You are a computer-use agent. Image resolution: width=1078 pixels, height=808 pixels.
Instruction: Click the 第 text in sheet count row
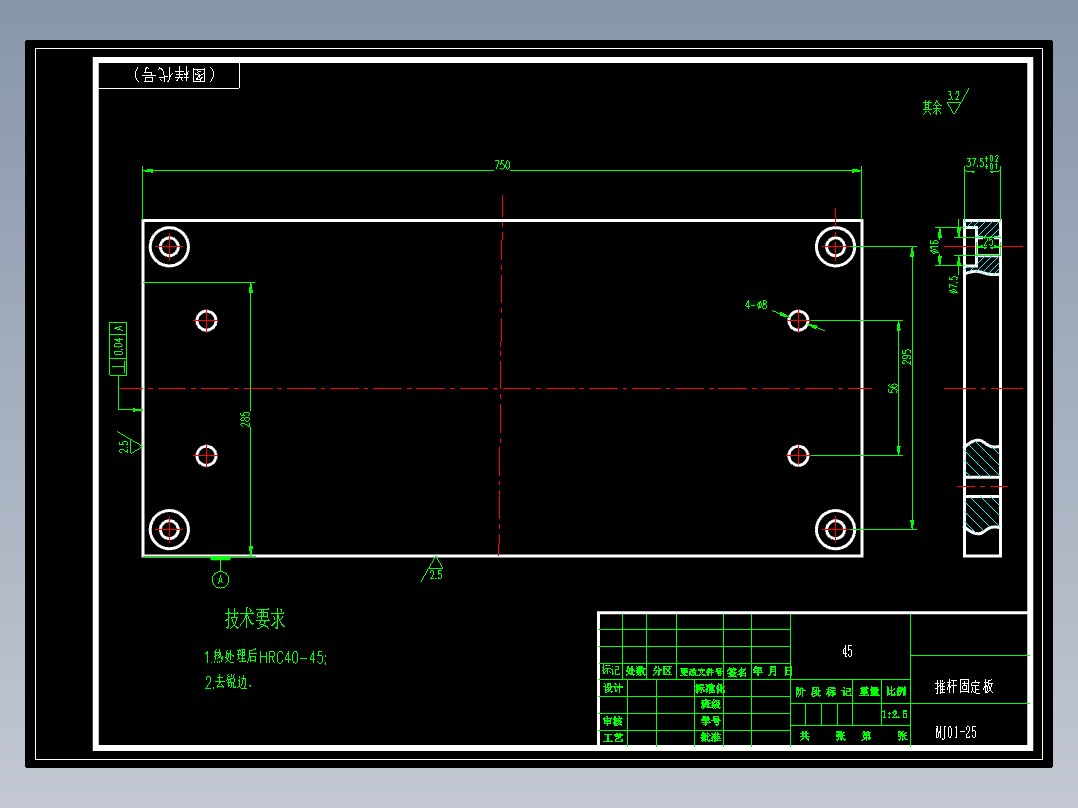click(x=866, y=736)
